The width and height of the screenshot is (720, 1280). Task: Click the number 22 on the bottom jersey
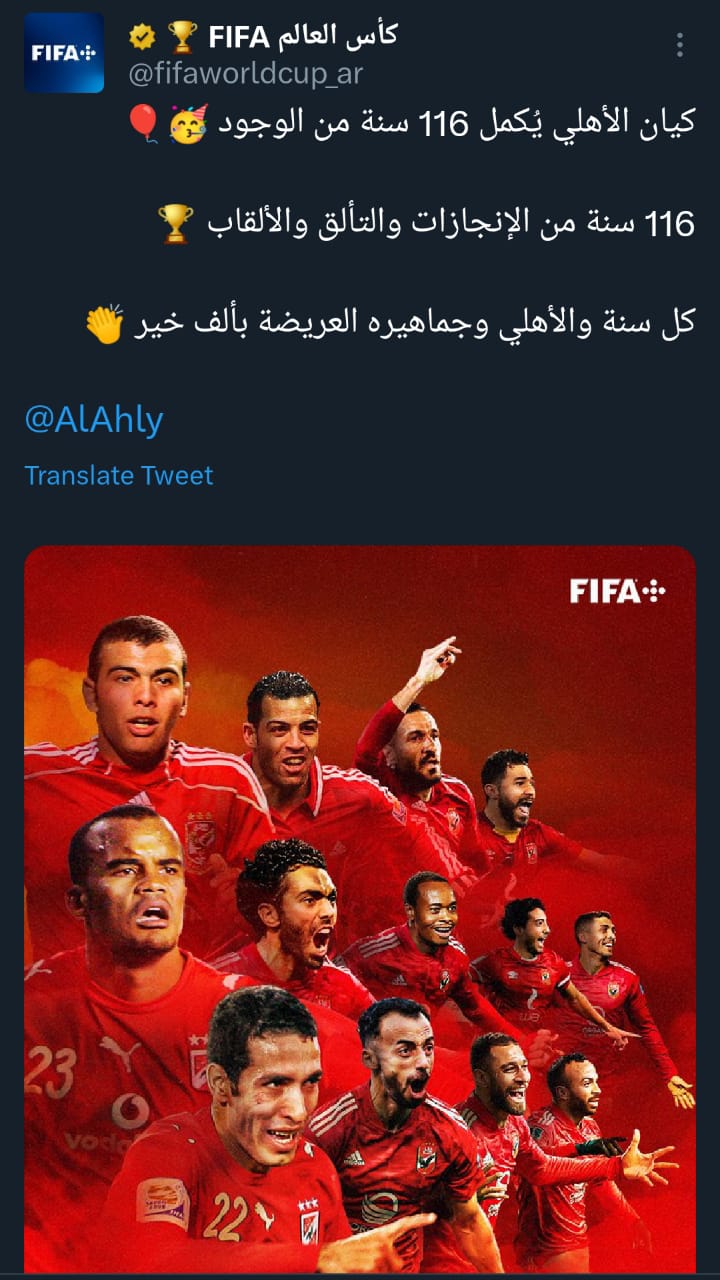pos(226,1215)
